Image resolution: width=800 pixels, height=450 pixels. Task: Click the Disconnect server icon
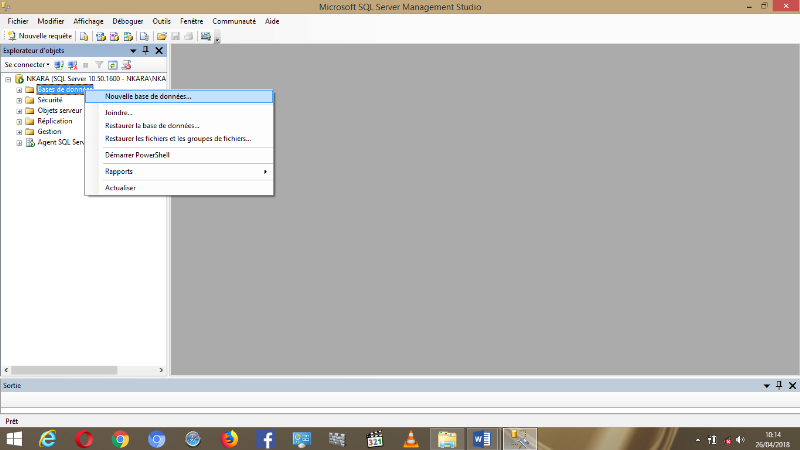click(x=72, y=65)
